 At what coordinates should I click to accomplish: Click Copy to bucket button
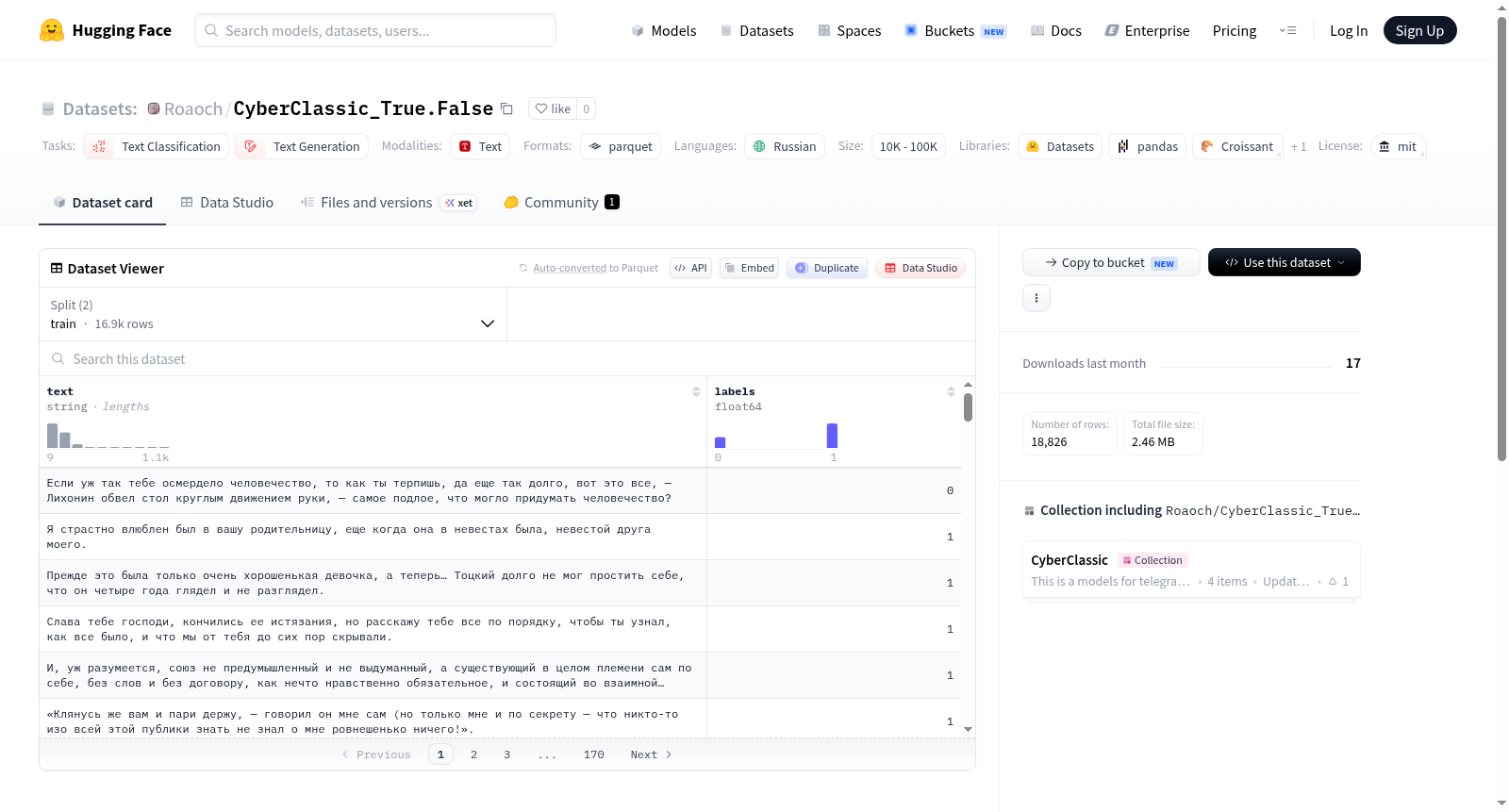tap(1111, 262)
